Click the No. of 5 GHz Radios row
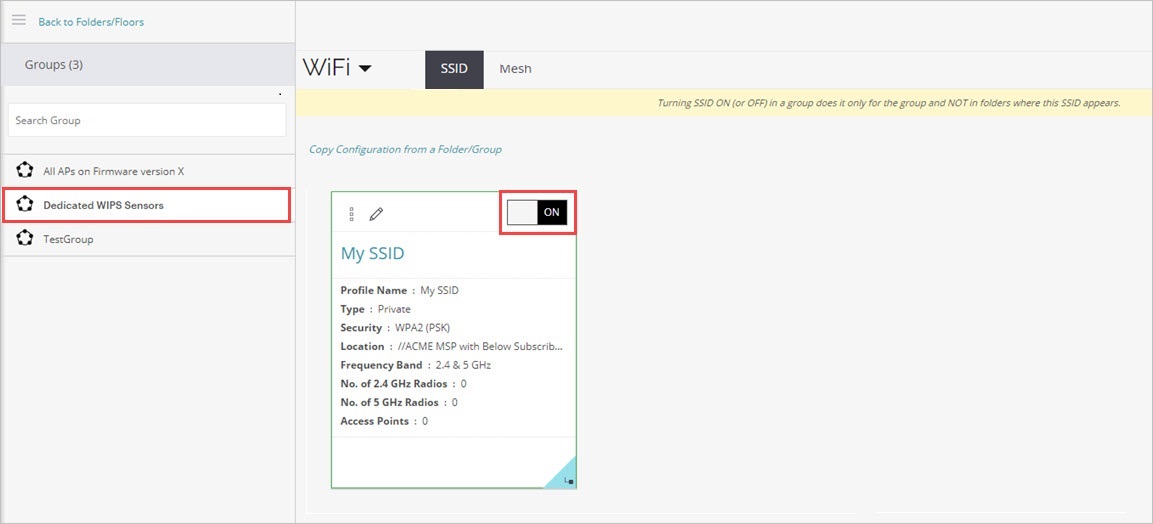Screen dimensions: 1153x524 [x=399, y=403]
